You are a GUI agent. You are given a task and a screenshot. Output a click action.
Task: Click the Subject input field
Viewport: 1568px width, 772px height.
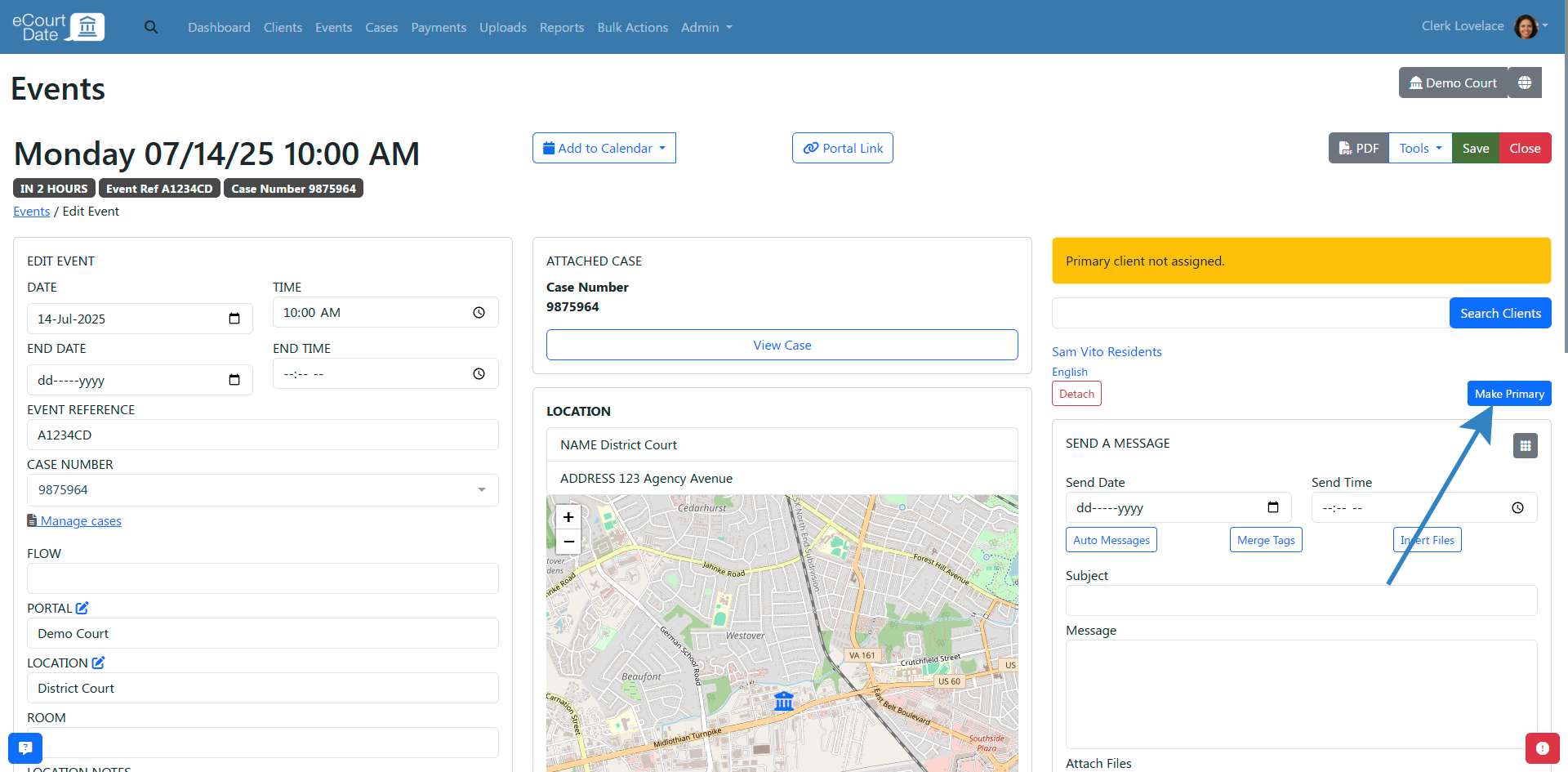point(1301,600)
